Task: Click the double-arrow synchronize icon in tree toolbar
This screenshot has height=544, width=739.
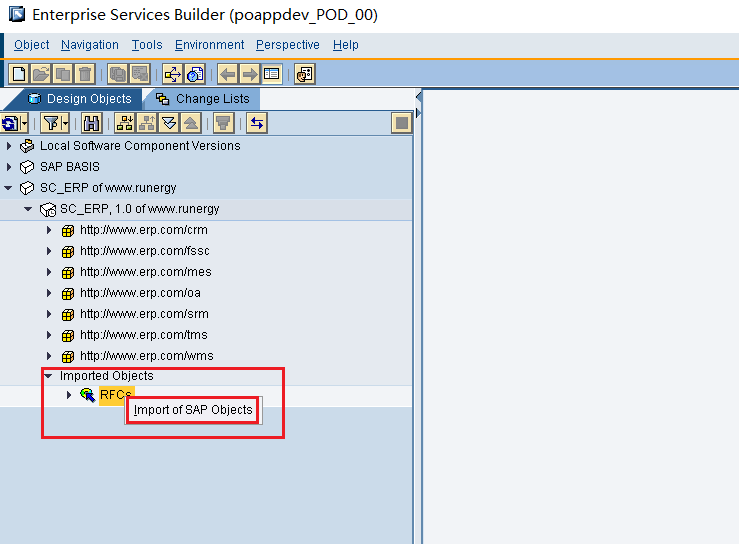Action: pos(257,123)
